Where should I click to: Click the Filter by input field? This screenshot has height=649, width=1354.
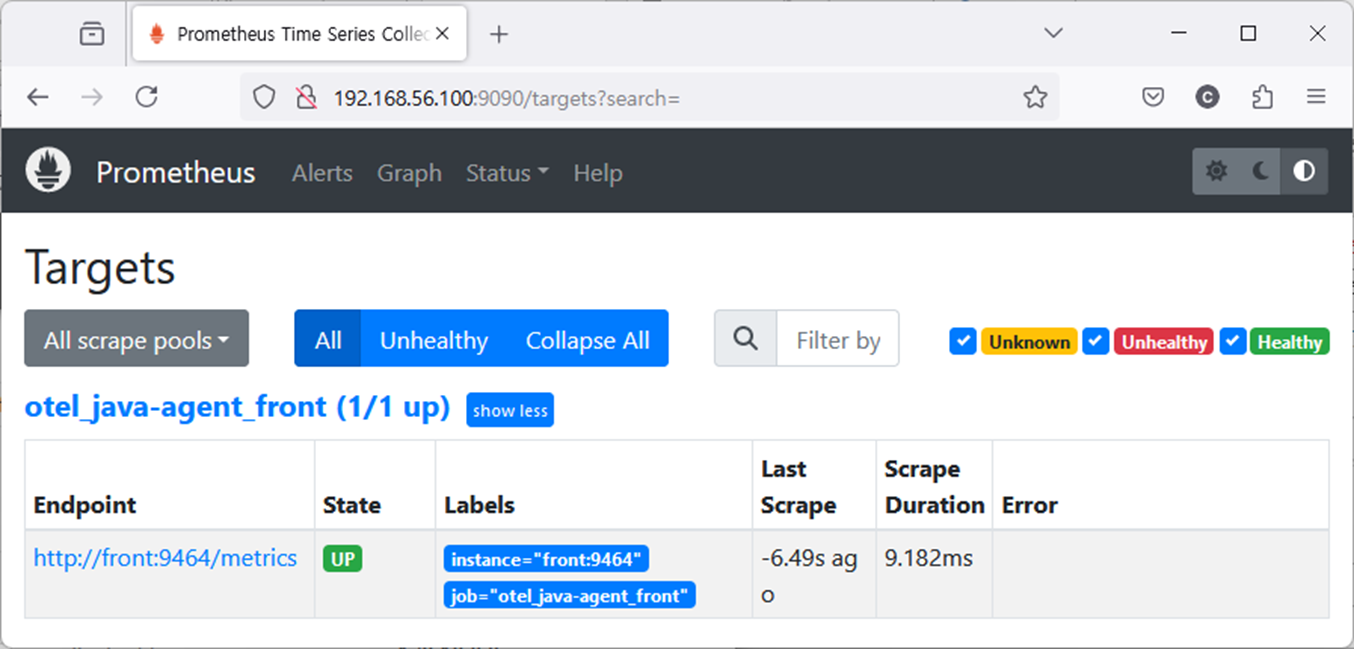click(x=838, y=339)
